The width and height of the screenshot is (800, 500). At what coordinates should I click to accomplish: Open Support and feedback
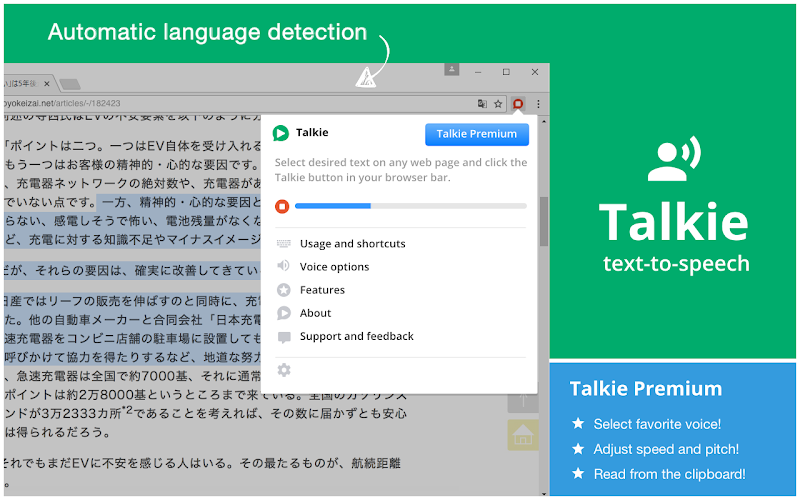pyautogui.click(x=357, y=336)
